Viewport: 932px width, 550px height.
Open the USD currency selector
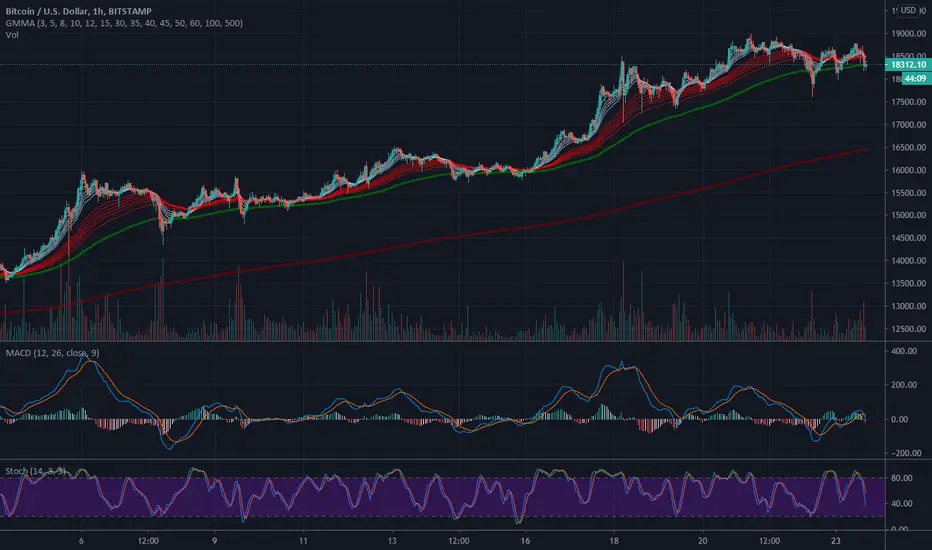coord(908,10)
